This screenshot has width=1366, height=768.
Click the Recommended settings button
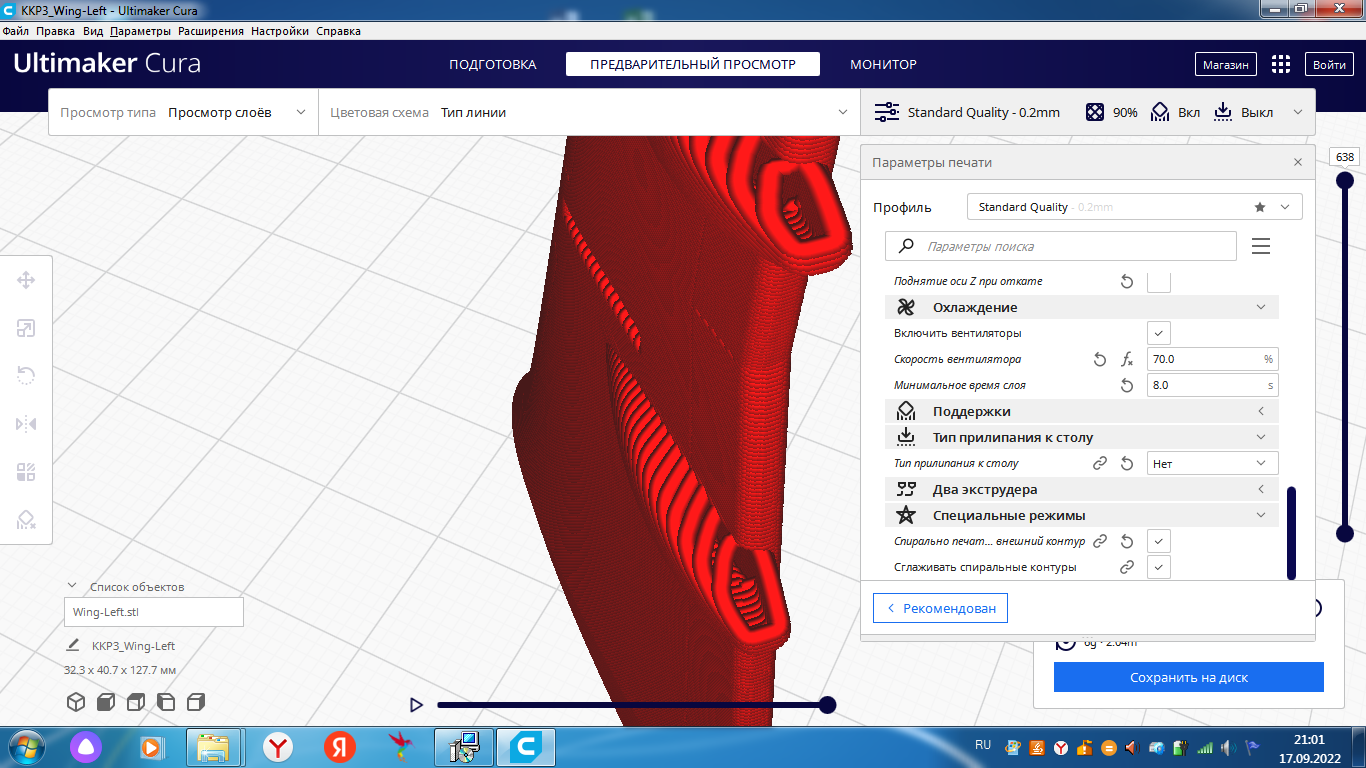[940, 608]
